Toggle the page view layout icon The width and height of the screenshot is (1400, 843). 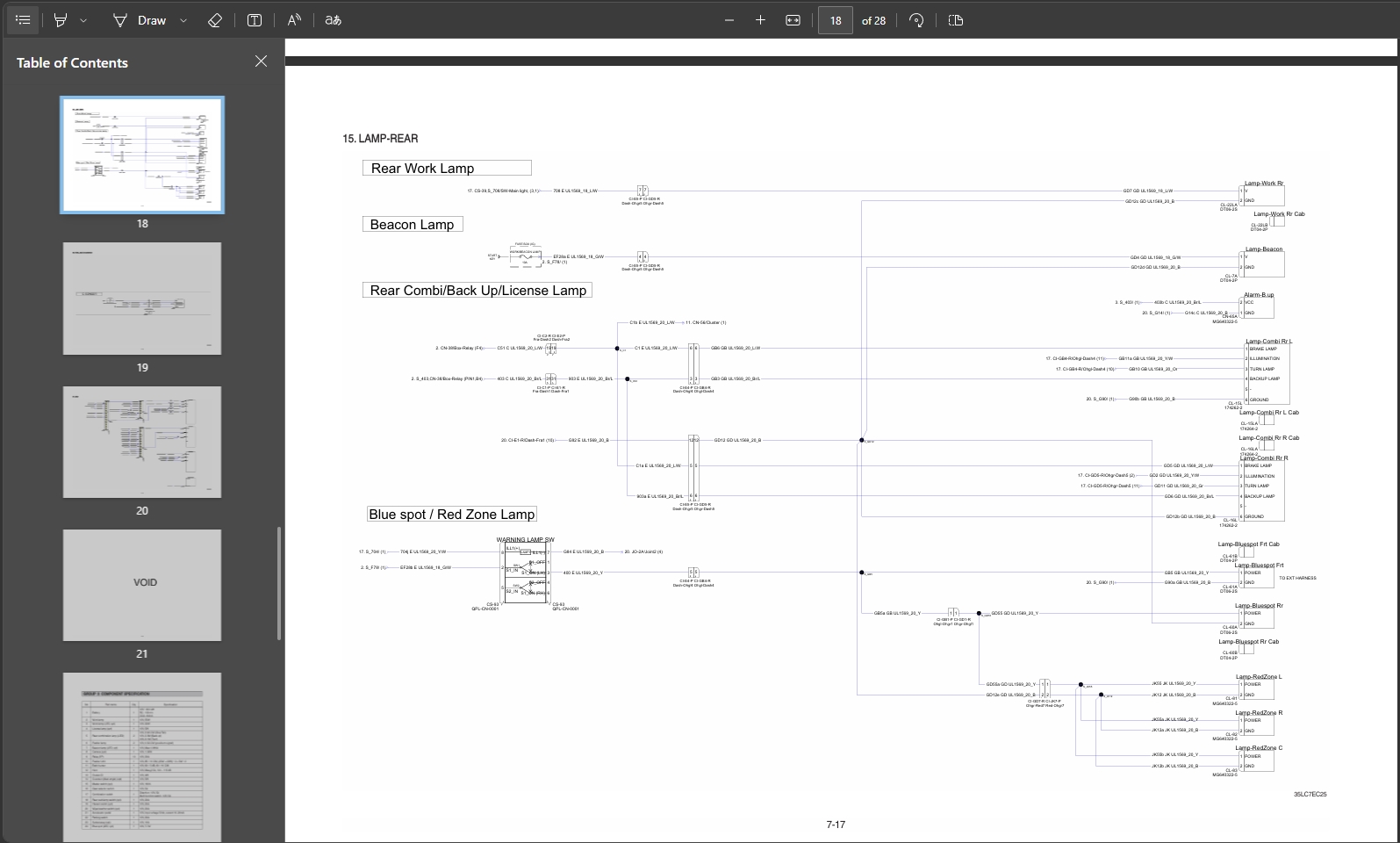pos(956,20)
